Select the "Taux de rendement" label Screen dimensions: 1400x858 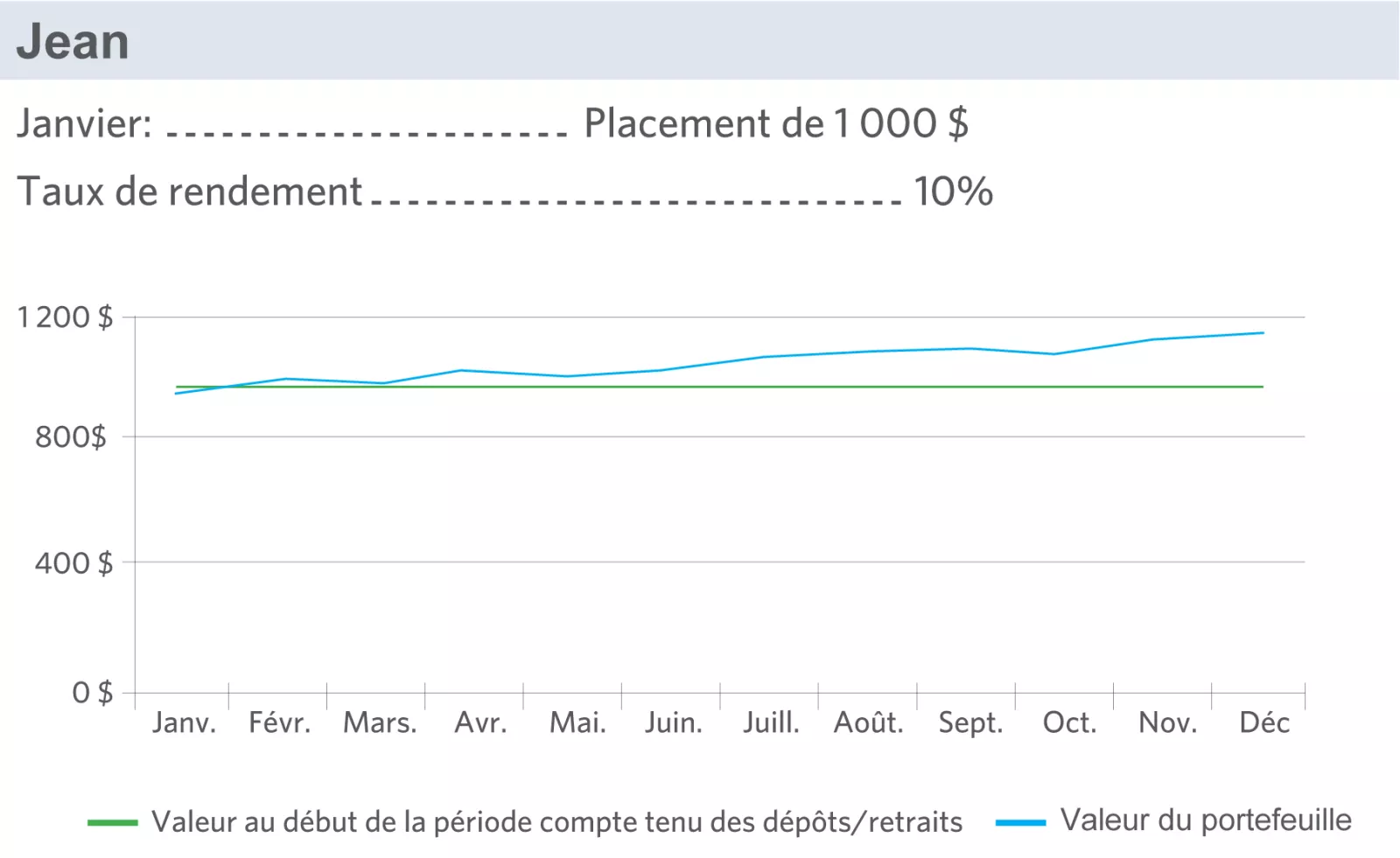click(190, 192)
